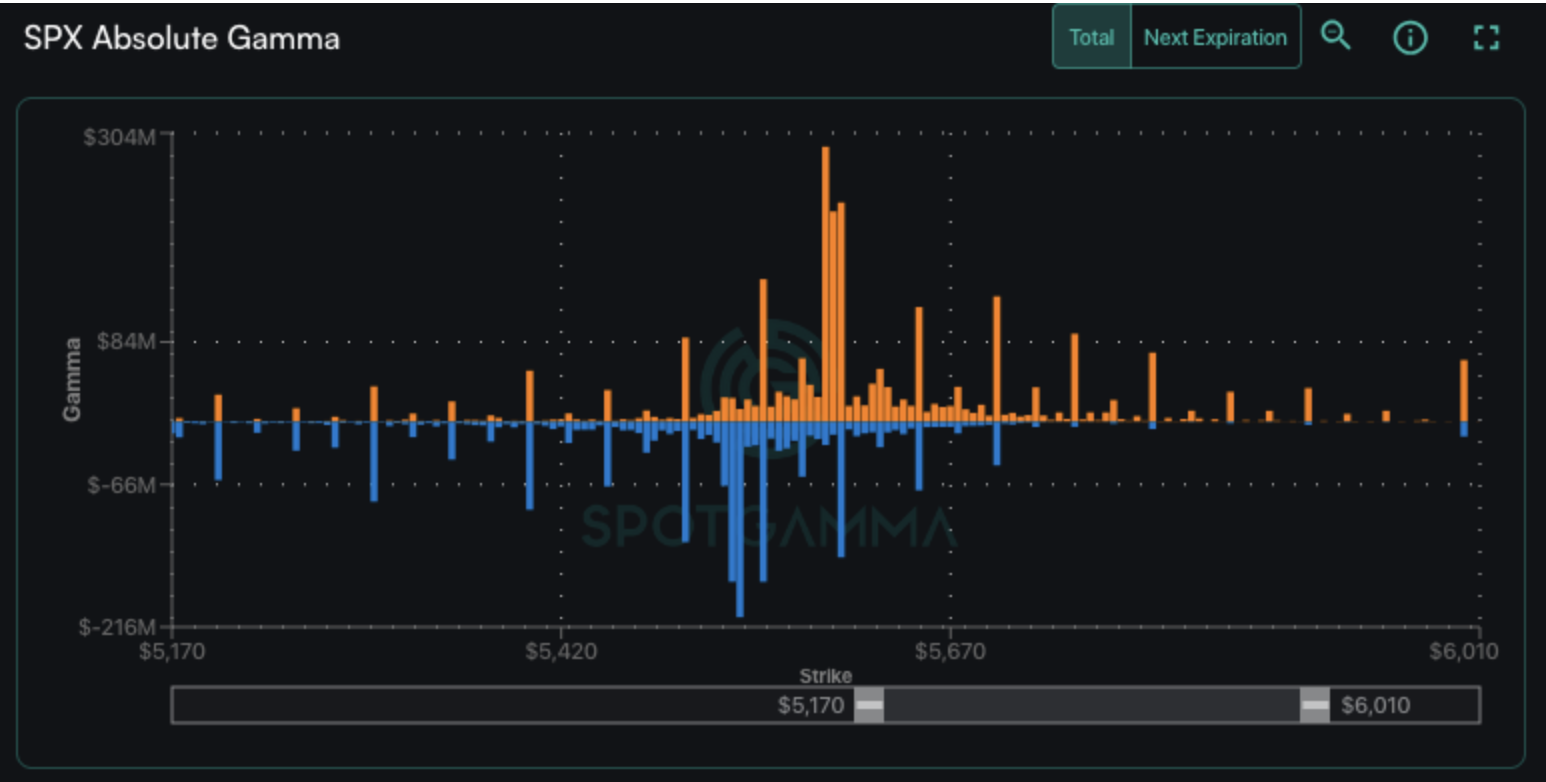This screenshot has width=1546, height=782.
Task: Click the $-216M y-axis label
Action: pos(119,628)
